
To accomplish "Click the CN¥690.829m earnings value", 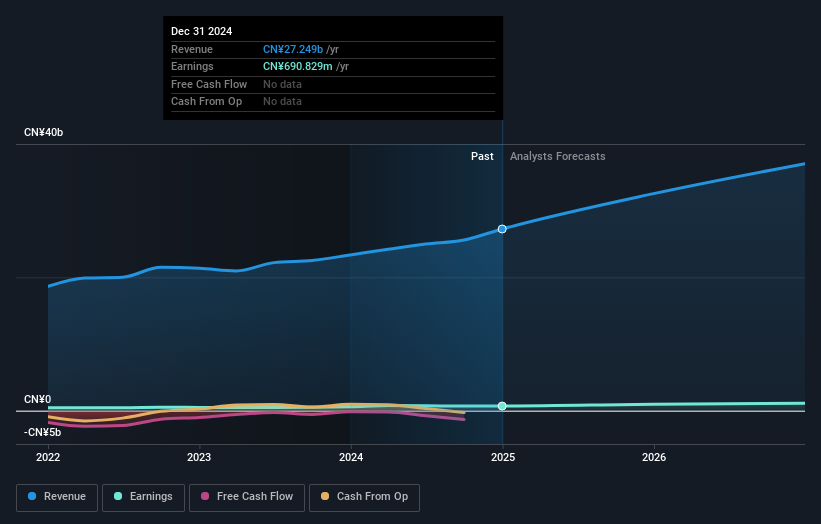I will click(297, 66).
